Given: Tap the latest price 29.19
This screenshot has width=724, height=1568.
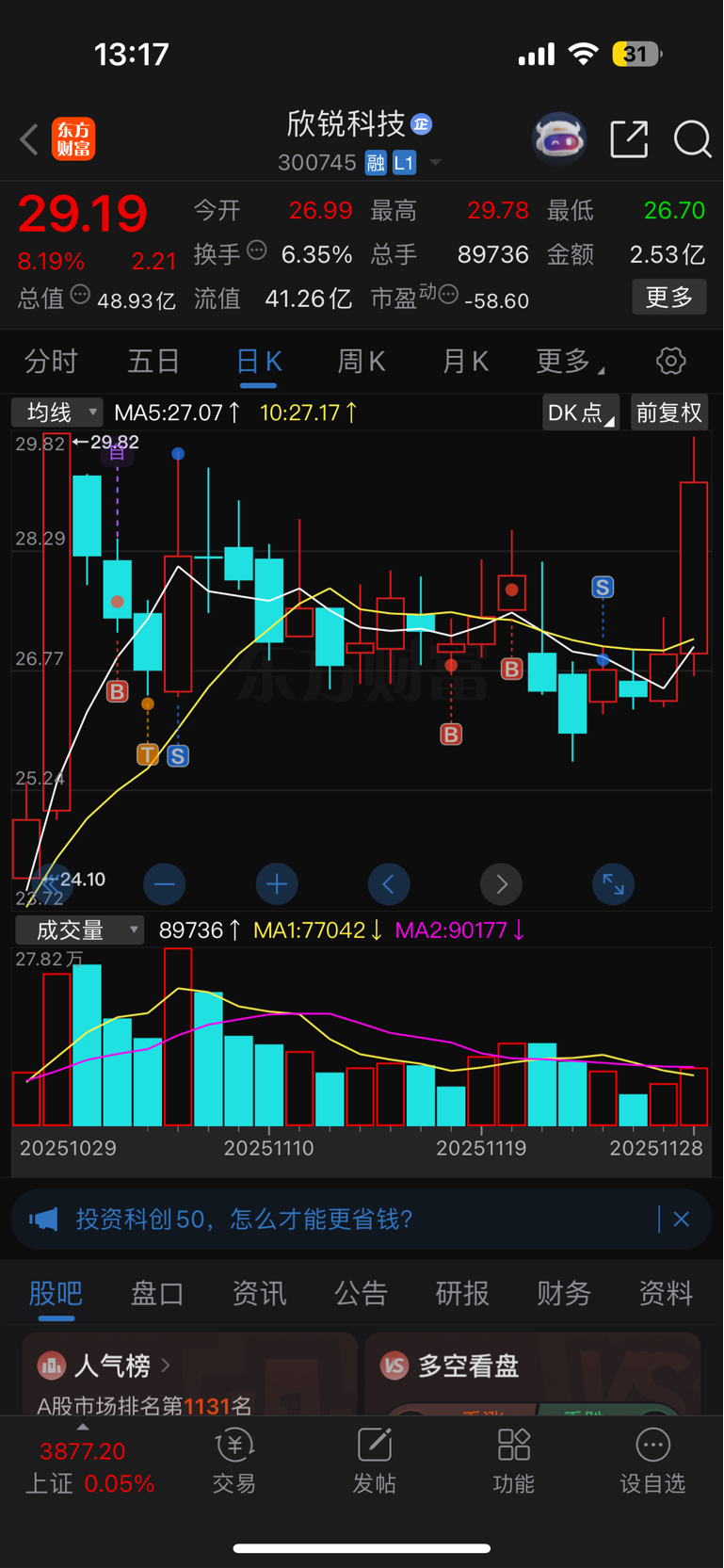Looking at the screenshot, I should coord(83,214).
